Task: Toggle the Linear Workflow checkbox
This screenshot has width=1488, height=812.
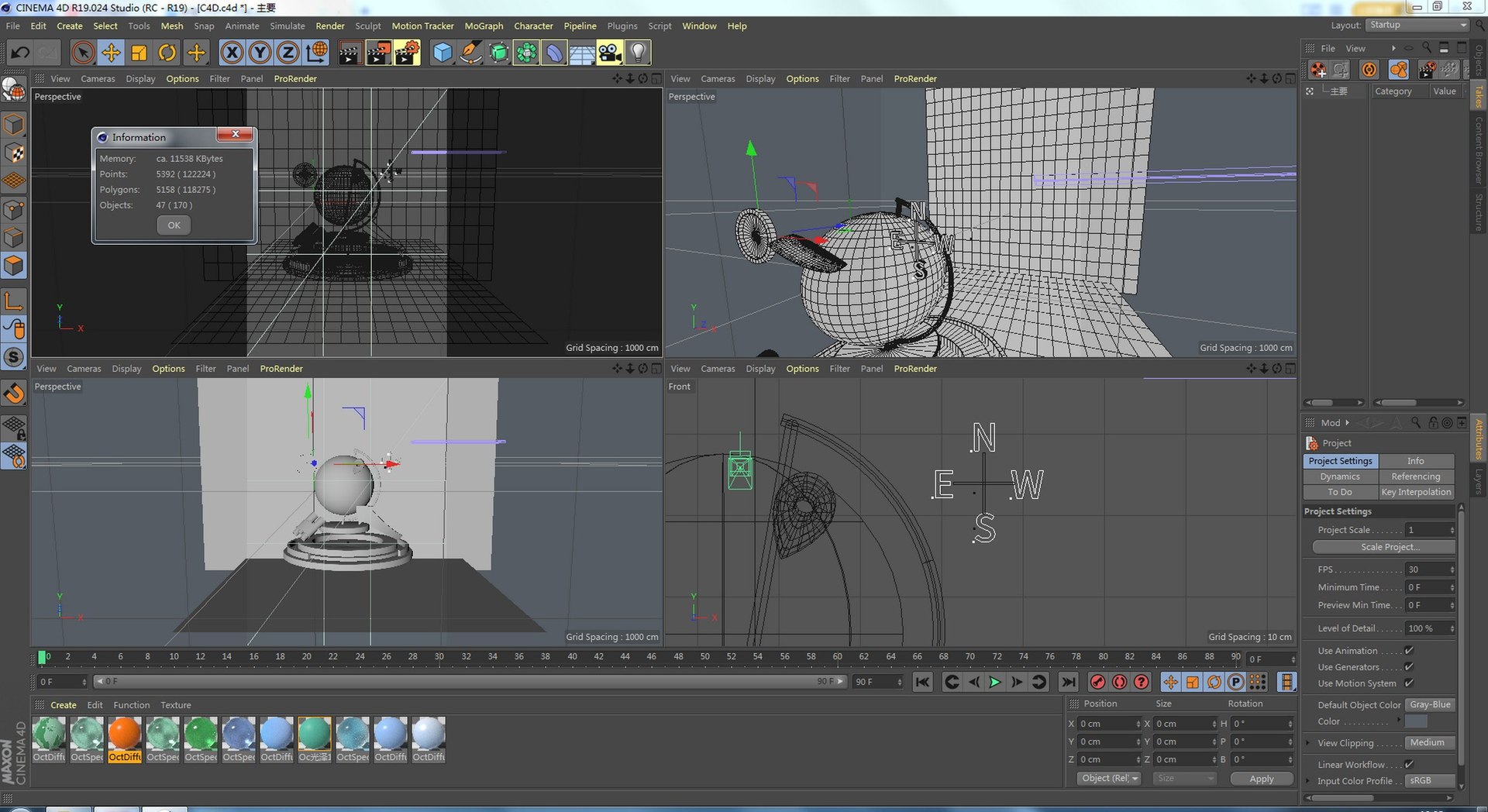Action: 1409,765
